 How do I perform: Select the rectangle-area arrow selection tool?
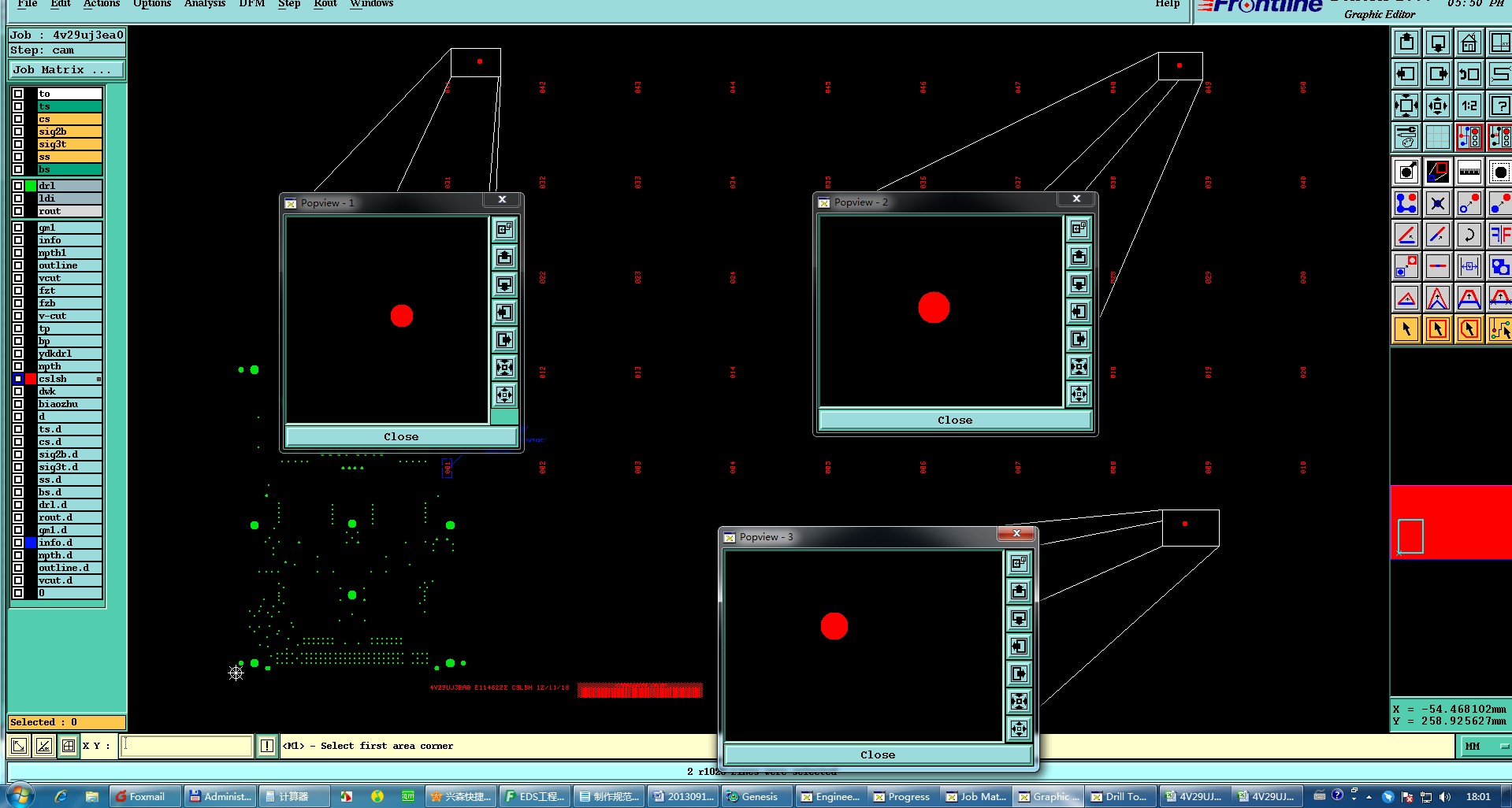tap(1438, 329)
